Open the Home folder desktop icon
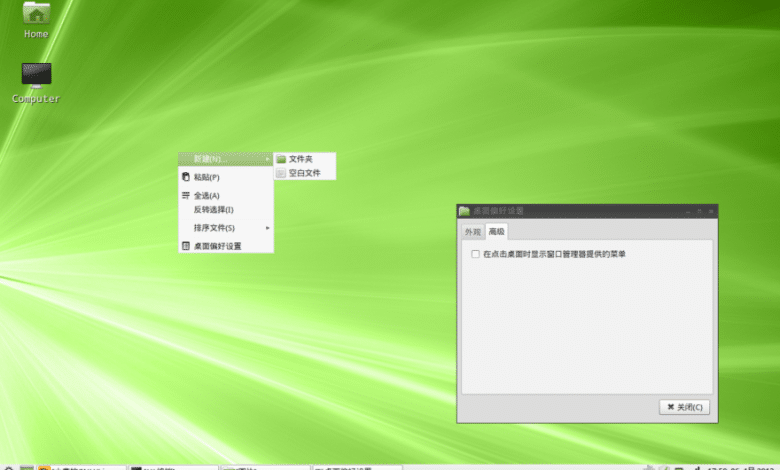780x470 pixels. 36,19
